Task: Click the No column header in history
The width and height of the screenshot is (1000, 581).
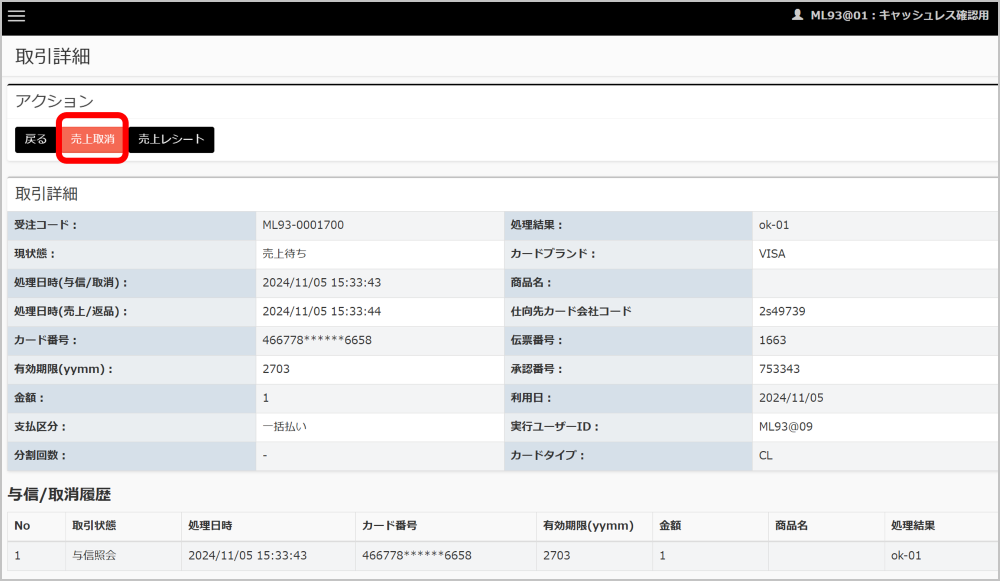Action: point(22,525)
